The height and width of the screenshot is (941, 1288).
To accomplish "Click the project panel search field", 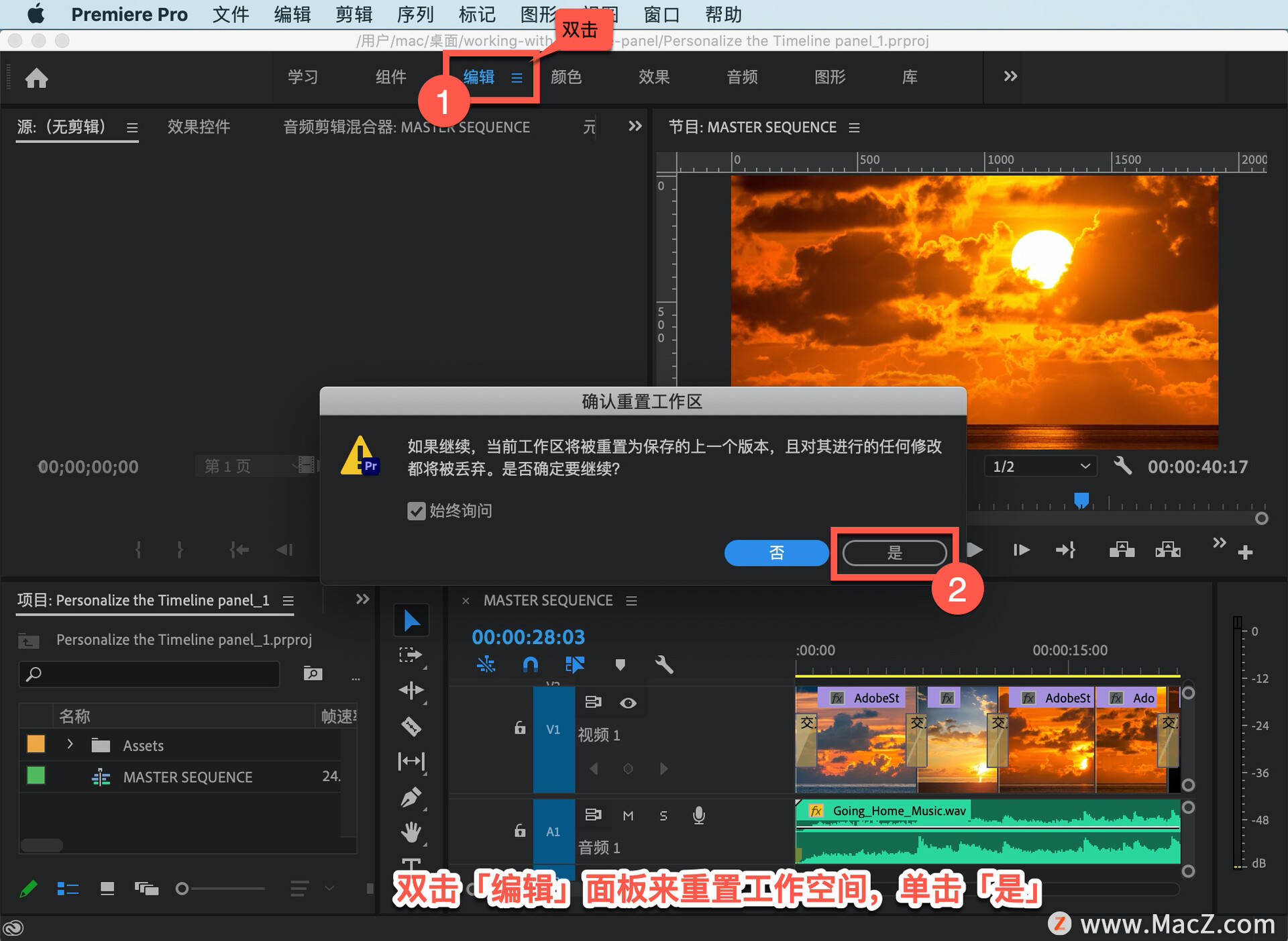I will [151, 673].
